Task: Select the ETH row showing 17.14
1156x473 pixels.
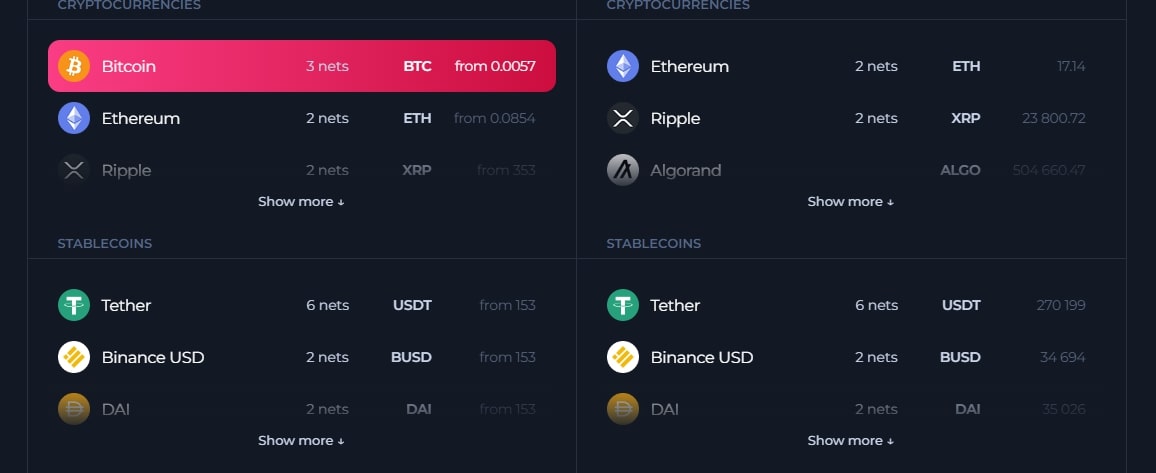Action: click(x=850, y=66)
